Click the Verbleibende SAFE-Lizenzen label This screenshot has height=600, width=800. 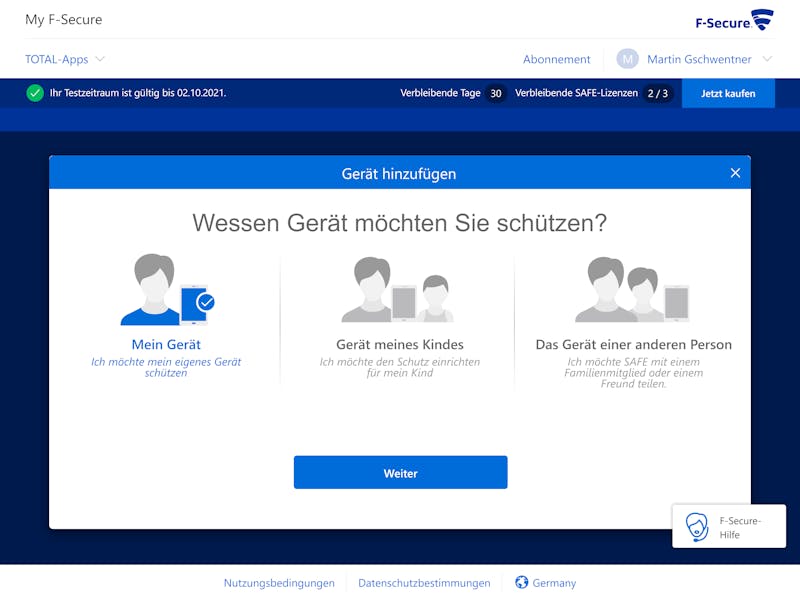pos(577,93)
